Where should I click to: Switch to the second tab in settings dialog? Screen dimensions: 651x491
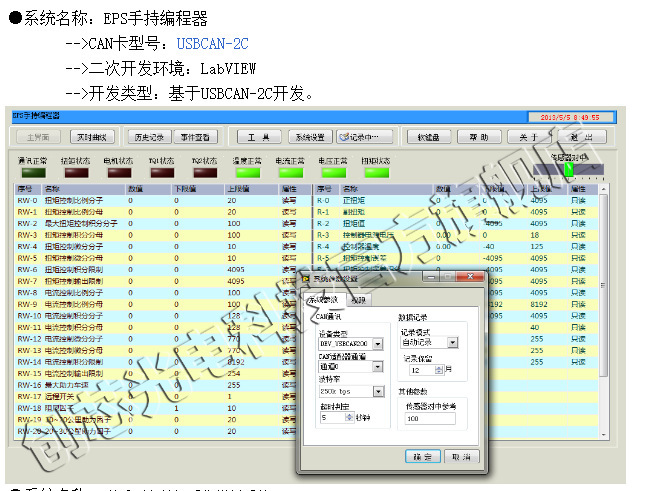tap(359, 300)
